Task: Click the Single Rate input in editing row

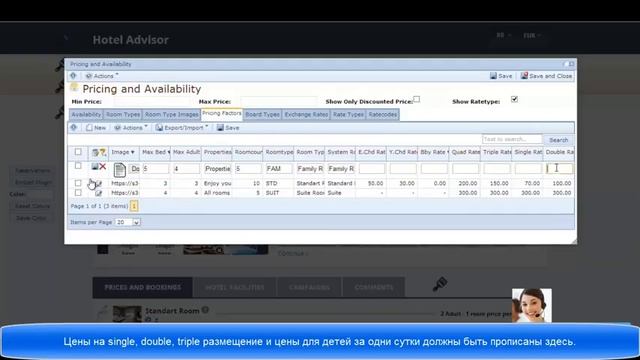Action: 528,169
